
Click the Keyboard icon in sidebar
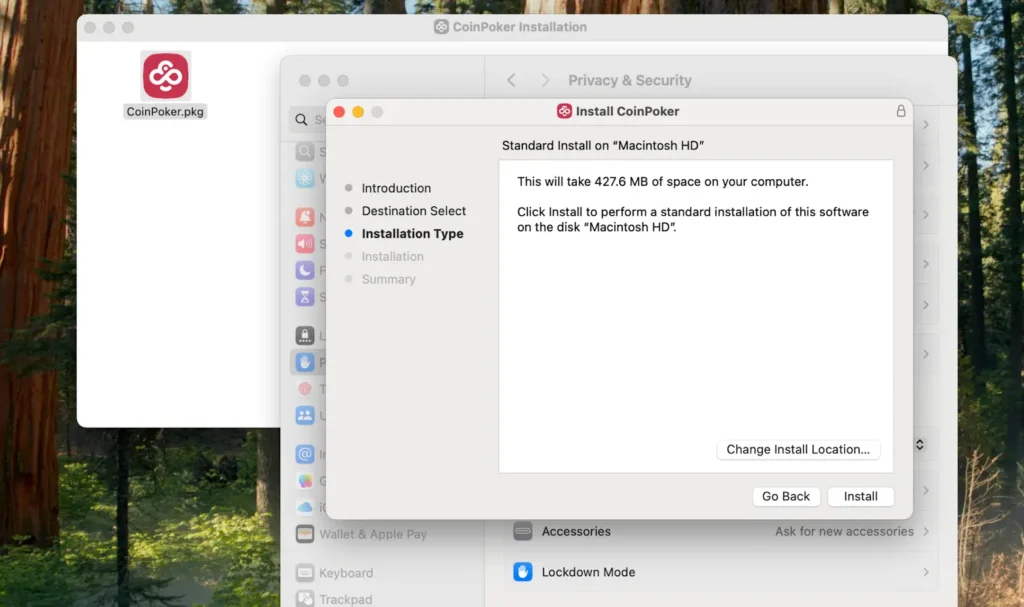[305, 573]
